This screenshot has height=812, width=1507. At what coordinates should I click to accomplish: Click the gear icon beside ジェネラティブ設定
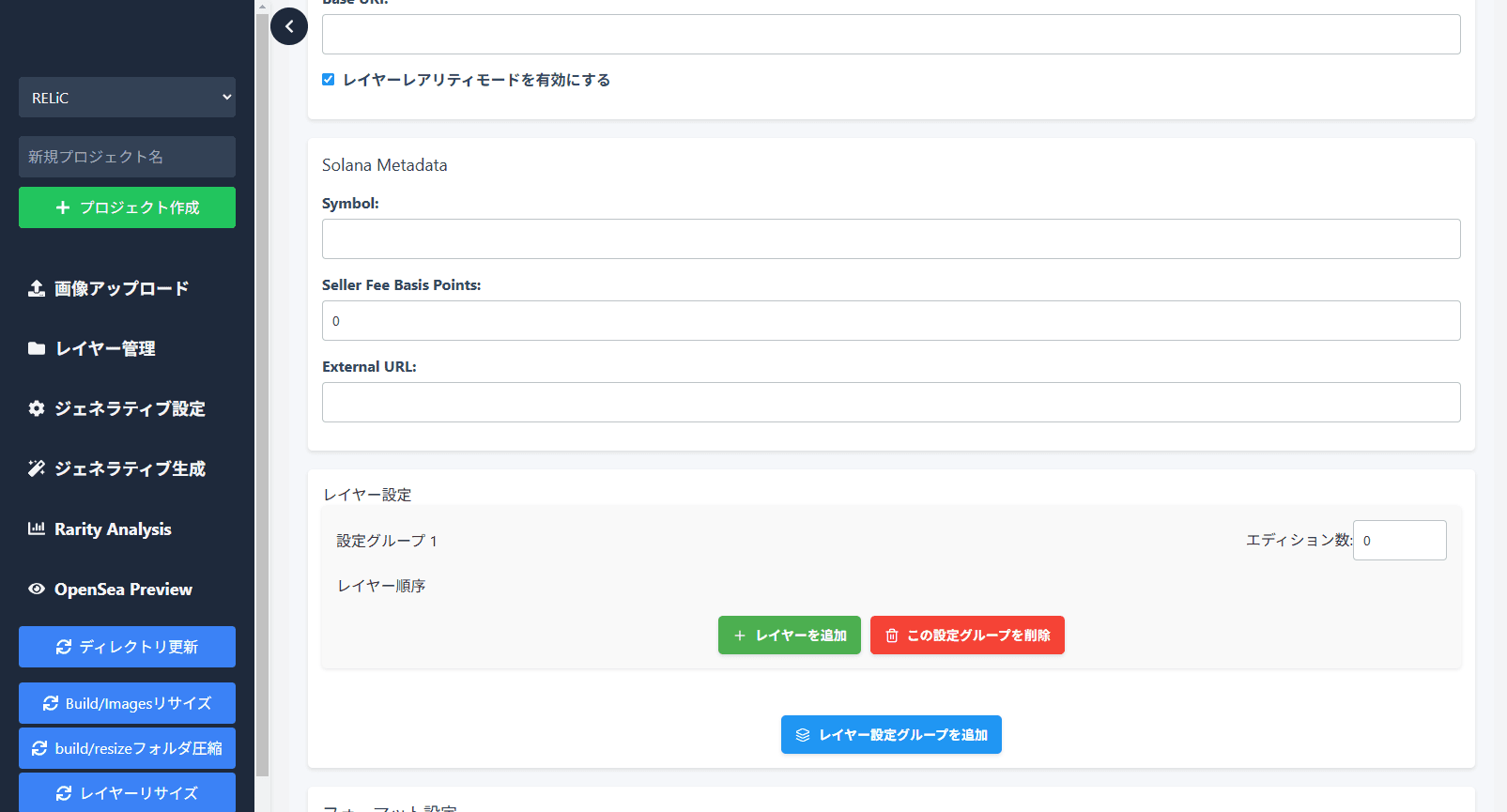(37, 408)
